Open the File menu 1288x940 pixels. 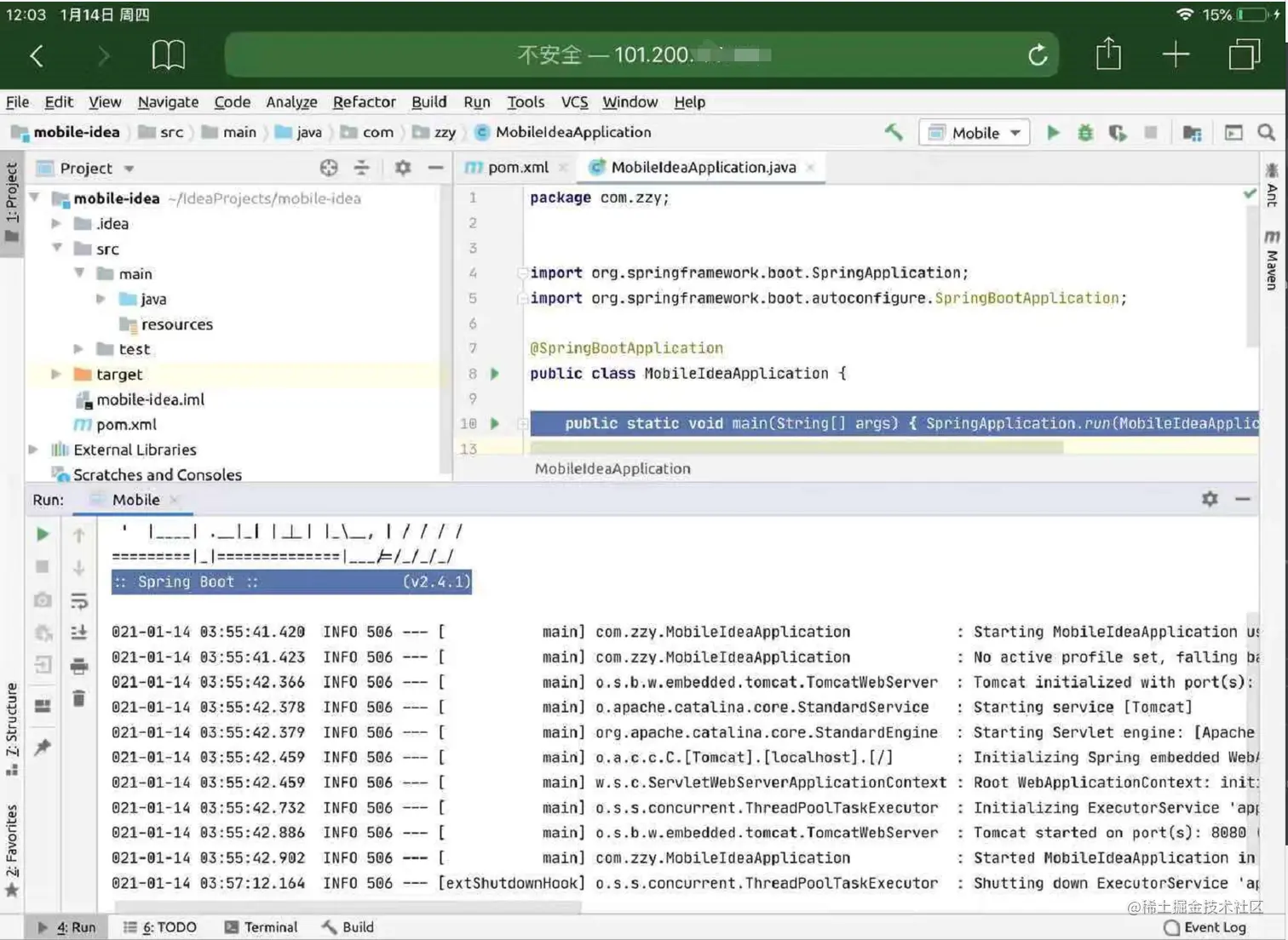point(17,102)
